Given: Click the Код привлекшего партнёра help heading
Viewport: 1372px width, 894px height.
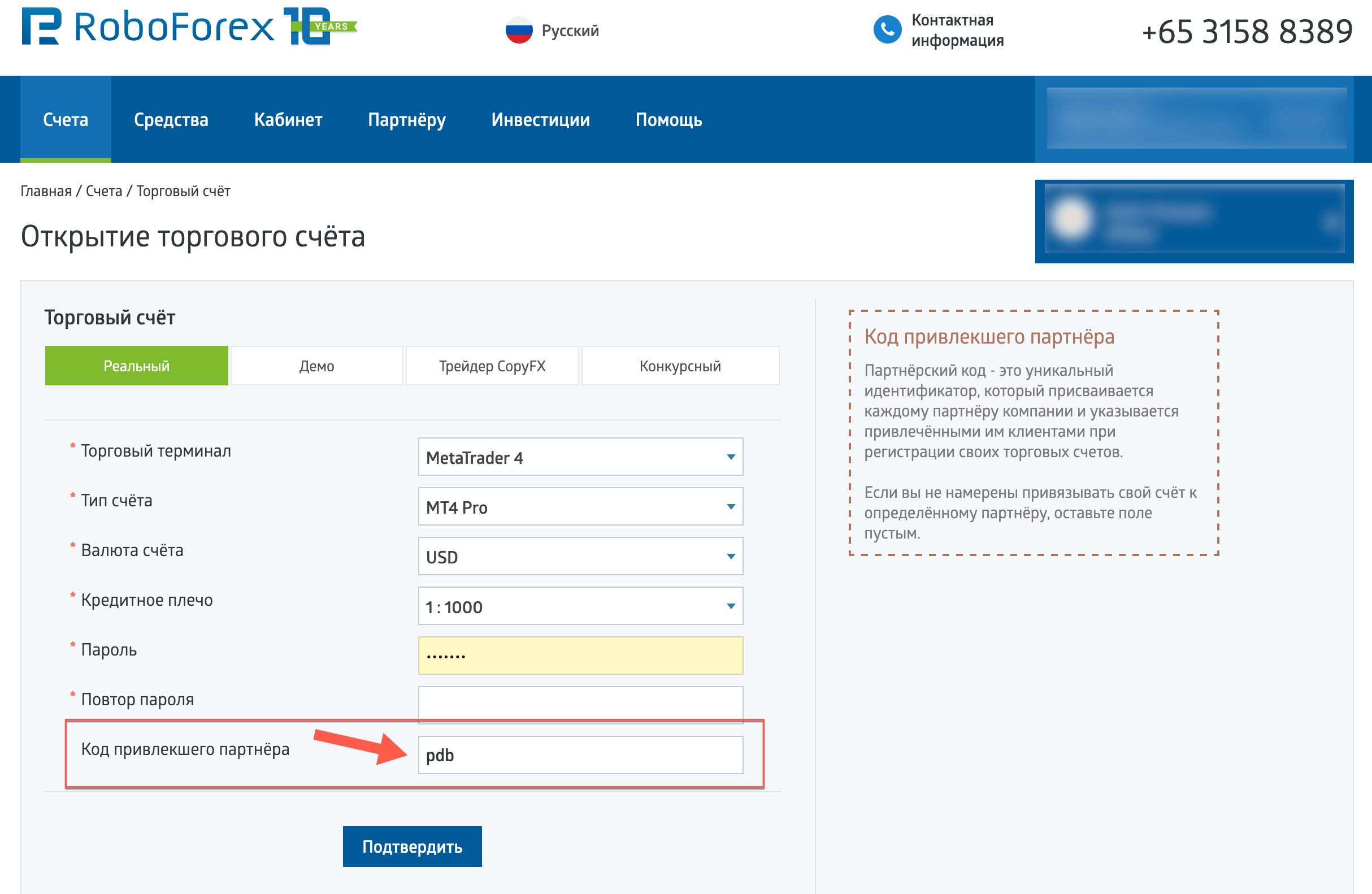Looking at the screenshot, I should point(989,337).
